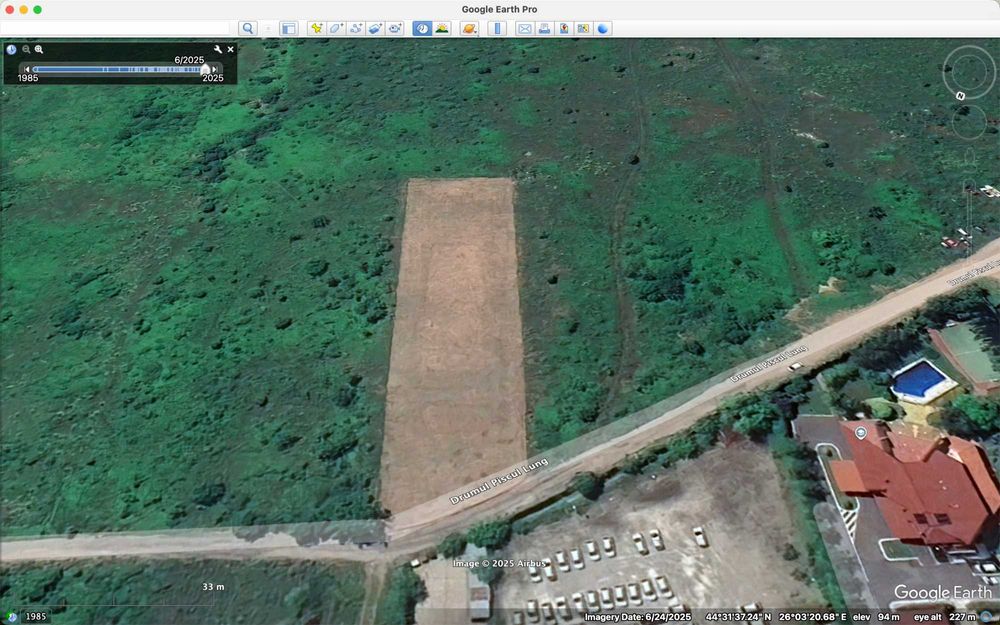Click the 2025 end label on time slider
1000x625 pixels.
213,78
